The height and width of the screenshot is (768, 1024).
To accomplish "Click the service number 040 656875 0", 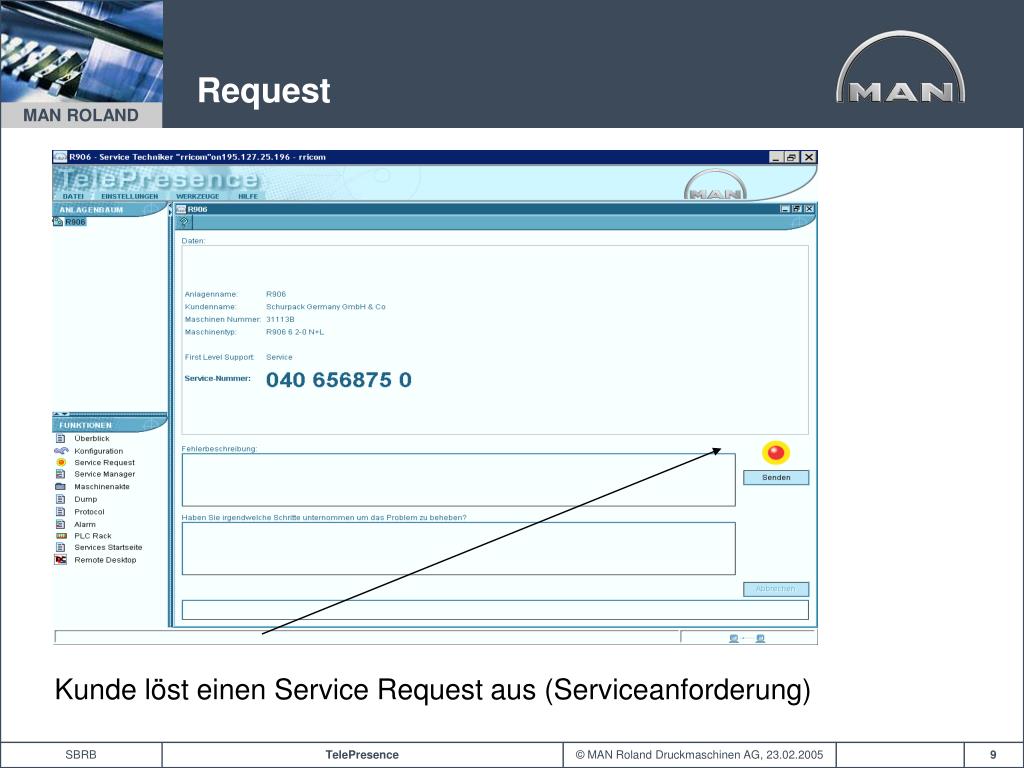I will [338, 379].
